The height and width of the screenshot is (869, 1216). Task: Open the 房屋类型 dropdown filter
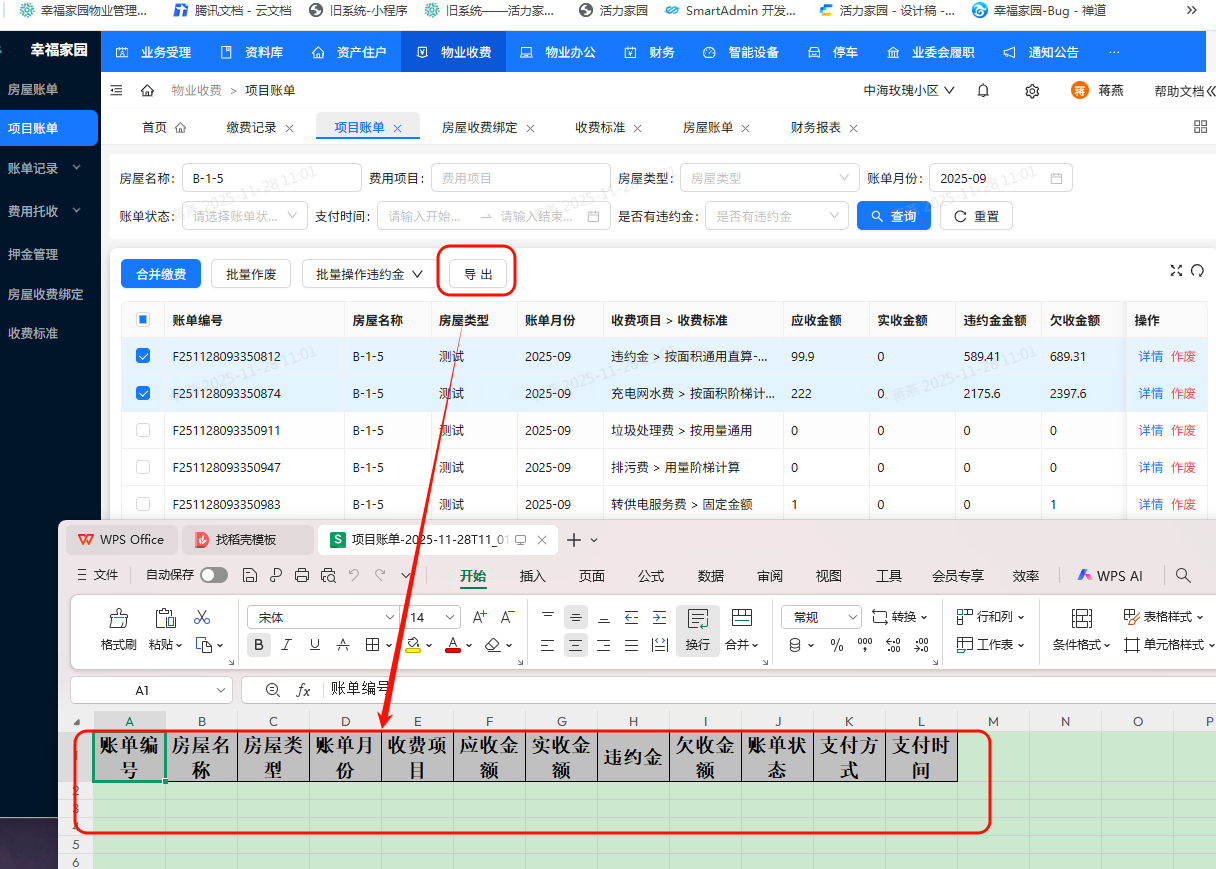(769, 177)
